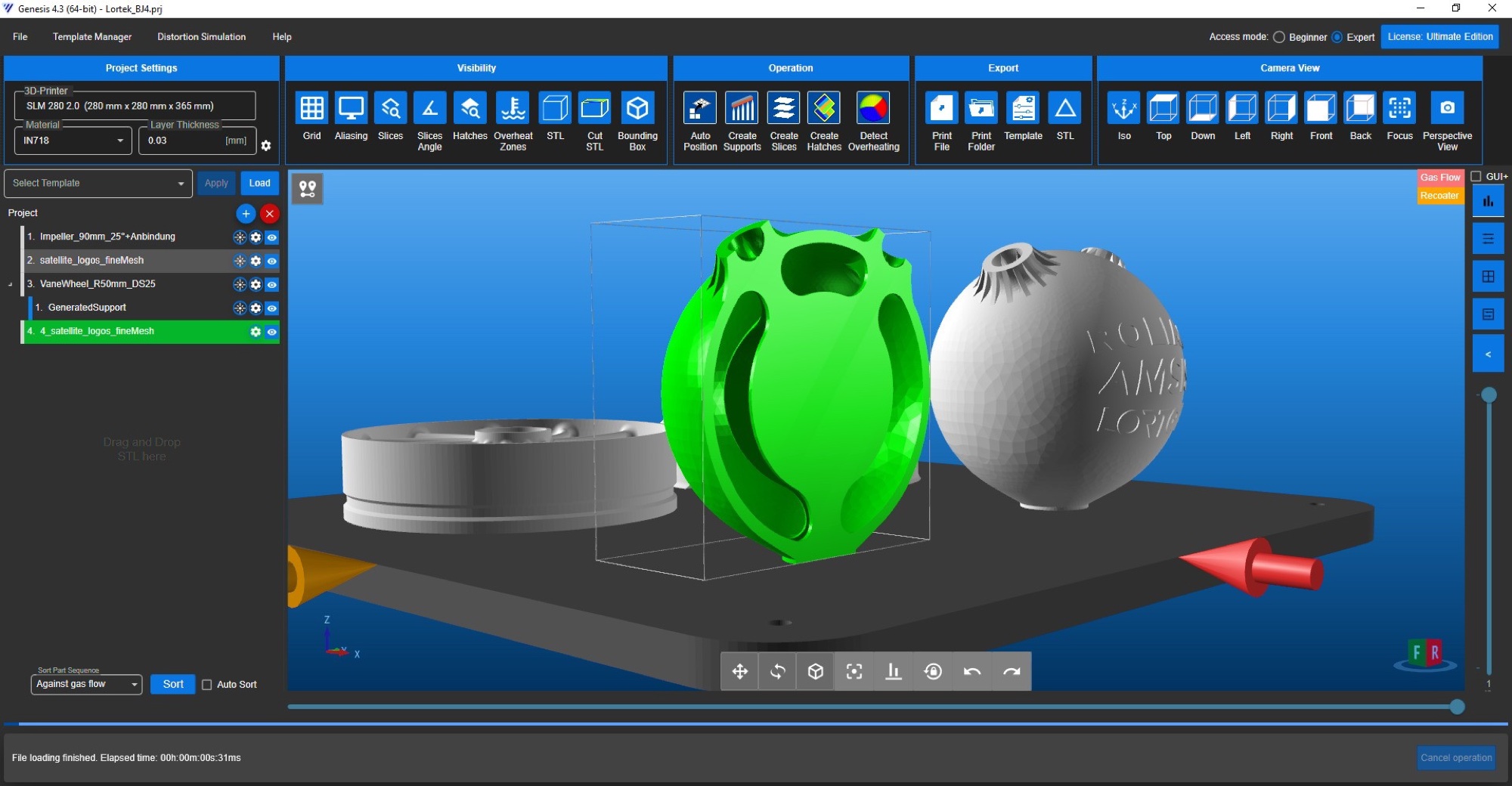Image resolution: width=1512 pixels, height=786 pixels.
Task: Select Beginner access mode
Action: [1279, 37]
